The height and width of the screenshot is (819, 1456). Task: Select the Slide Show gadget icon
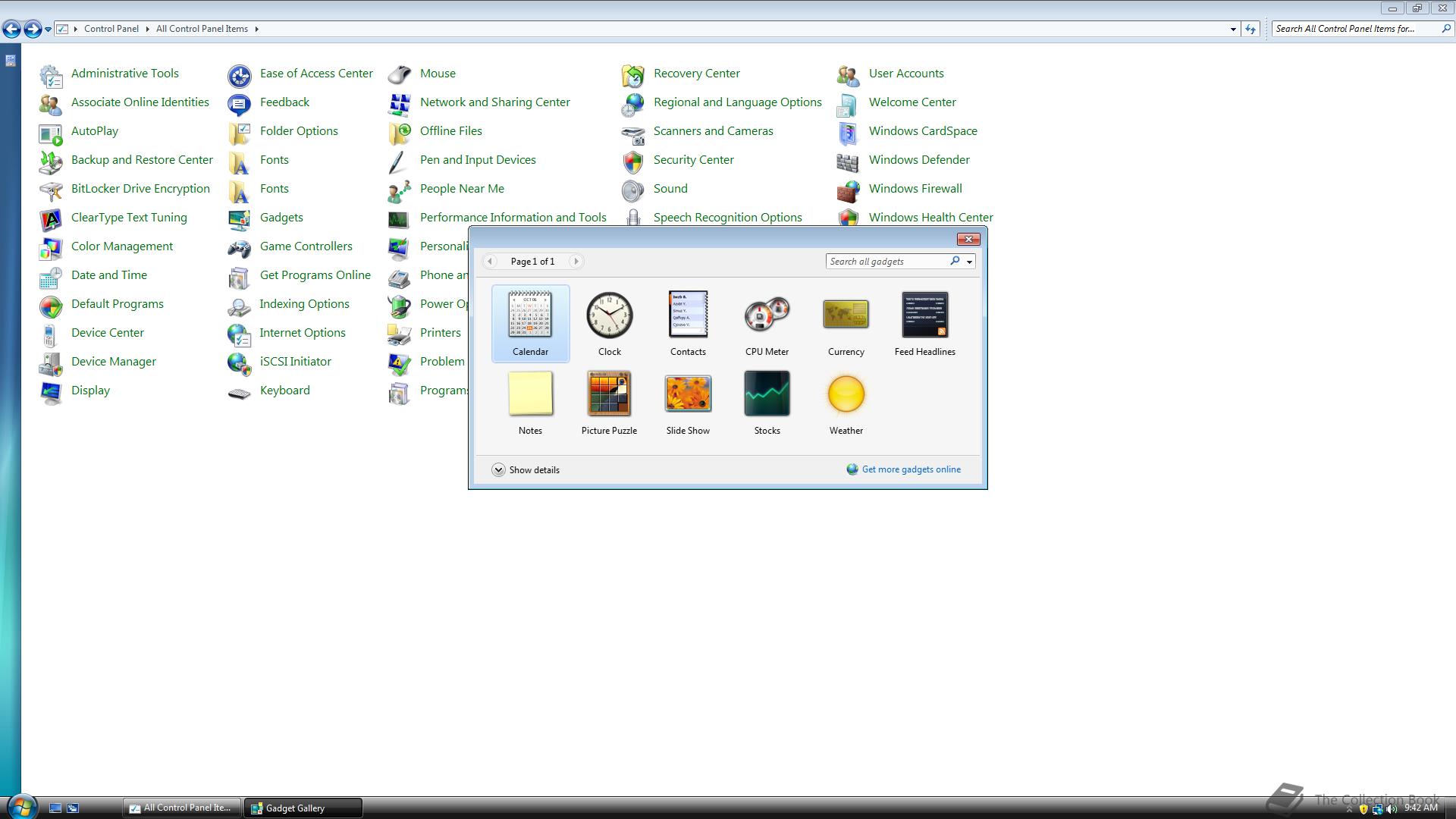(688, 394)
